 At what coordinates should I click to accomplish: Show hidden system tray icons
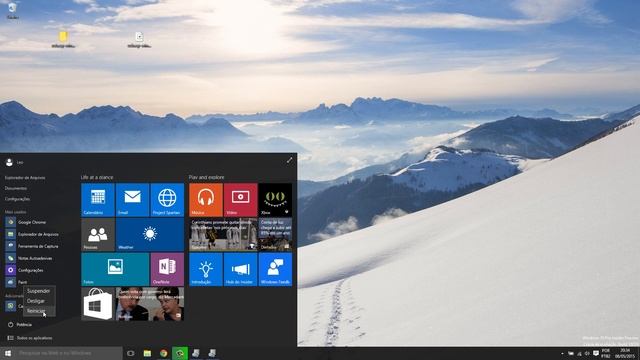click(562, 354)
